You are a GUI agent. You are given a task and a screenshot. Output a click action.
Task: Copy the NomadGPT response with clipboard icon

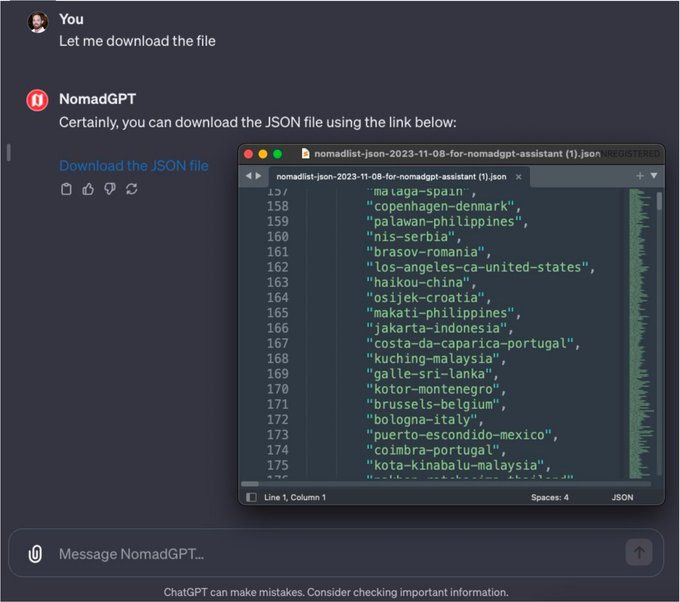[x=66, y=189]
